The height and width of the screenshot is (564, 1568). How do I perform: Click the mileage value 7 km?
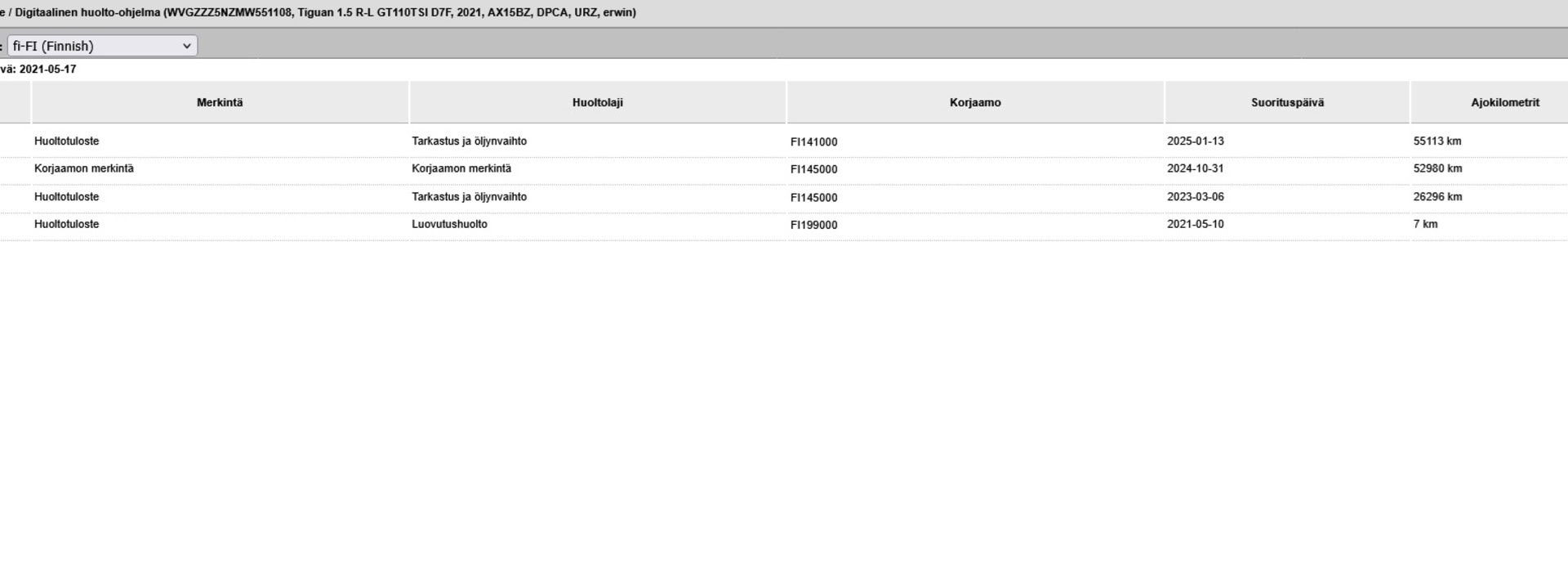point(1426,224)
